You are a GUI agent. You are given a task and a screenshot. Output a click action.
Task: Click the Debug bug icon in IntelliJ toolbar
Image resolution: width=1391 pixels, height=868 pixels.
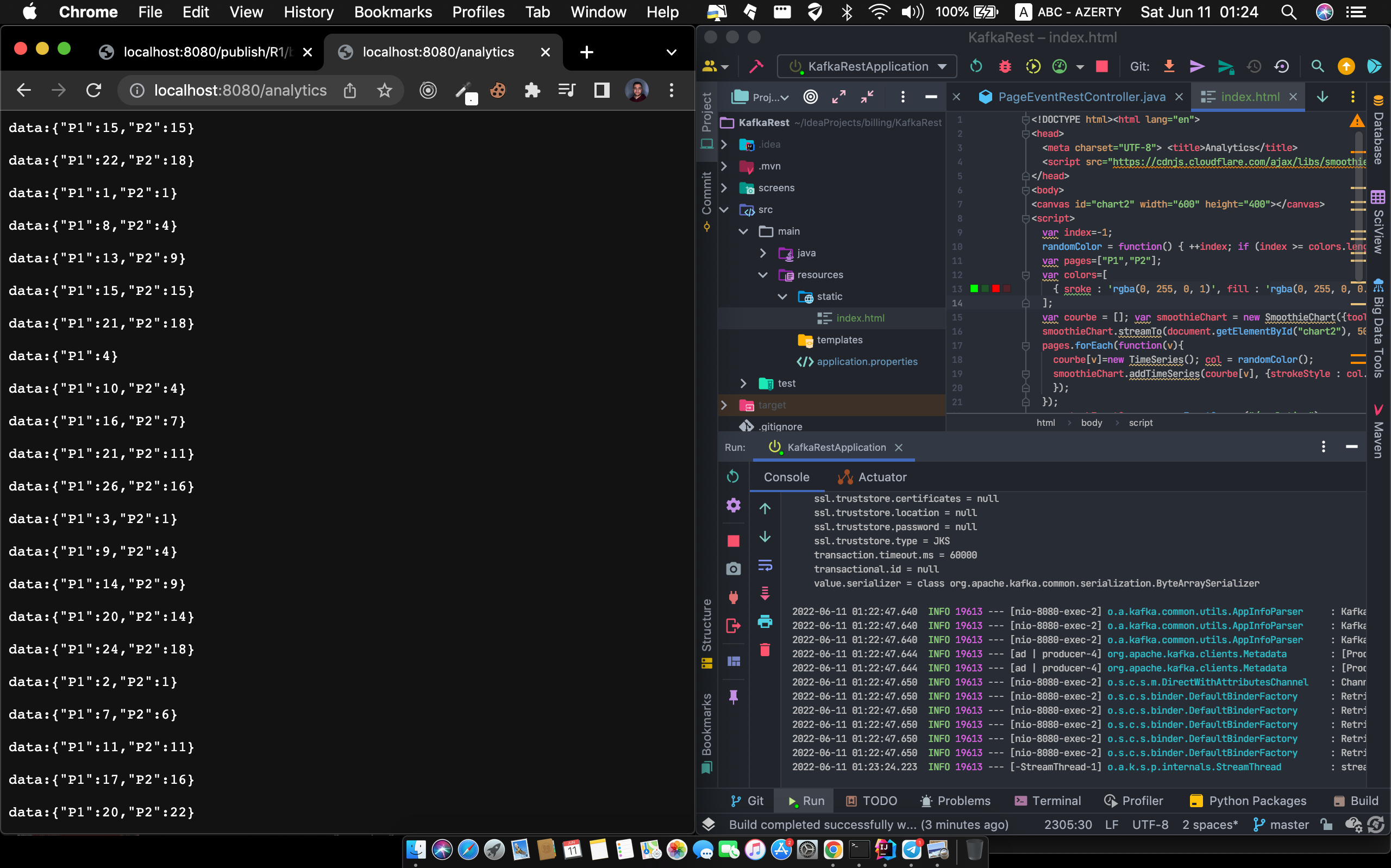point(1005,67)
